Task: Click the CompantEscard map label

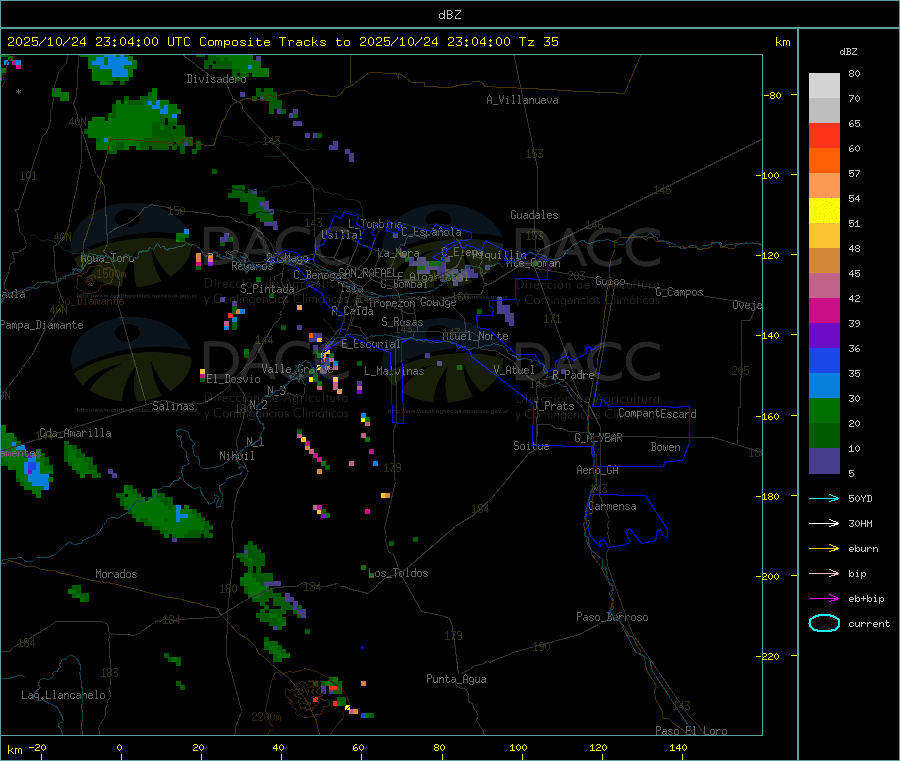Action: 658,413
